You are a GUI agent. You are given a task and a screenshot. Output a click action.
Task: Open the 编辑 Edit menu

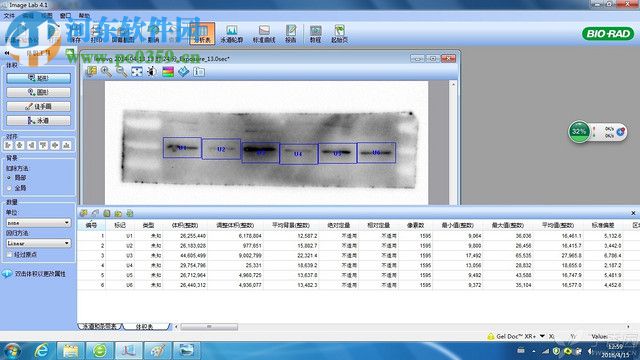28,16
